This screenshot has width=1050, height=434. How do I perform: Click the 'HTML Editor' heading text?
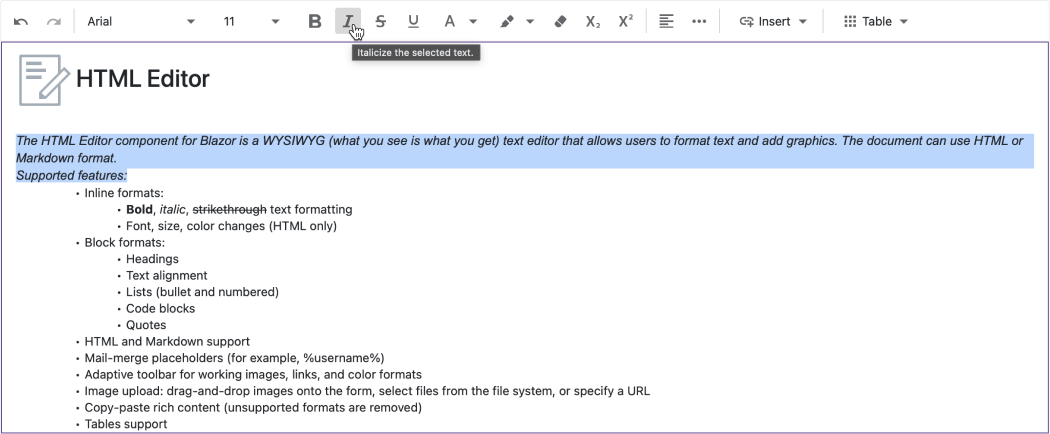(143, 79)
